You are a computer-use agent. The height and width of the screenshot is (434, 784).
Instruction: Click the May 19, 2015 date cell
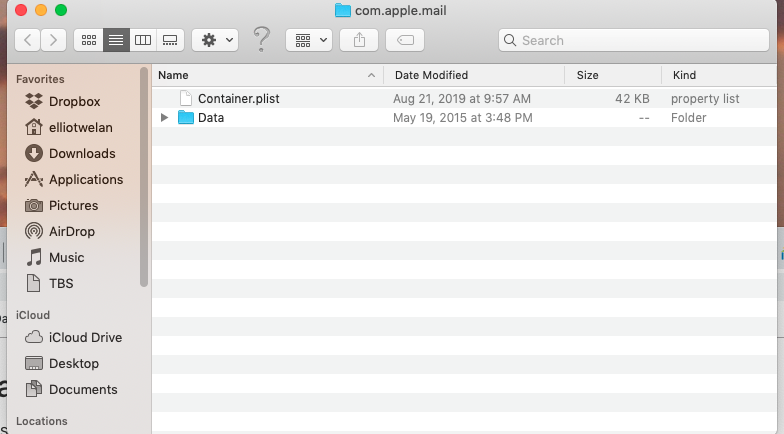click(x=462, y=118)
